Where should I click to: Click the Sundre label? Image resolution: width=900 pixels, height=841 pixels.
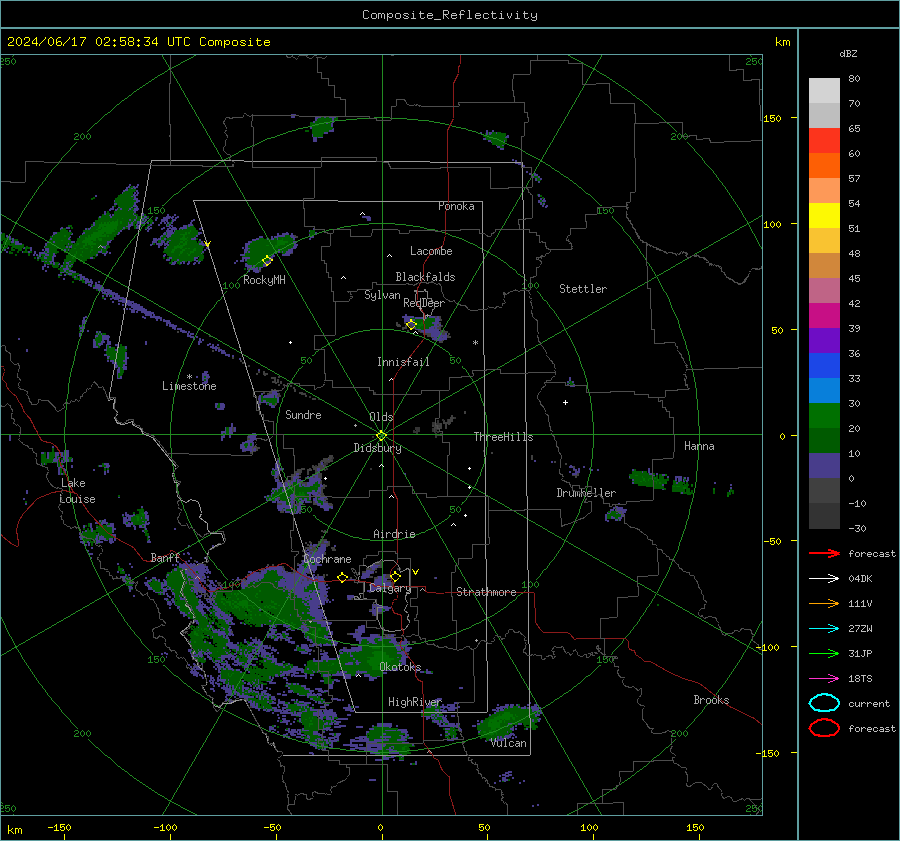tap(303, 414)
